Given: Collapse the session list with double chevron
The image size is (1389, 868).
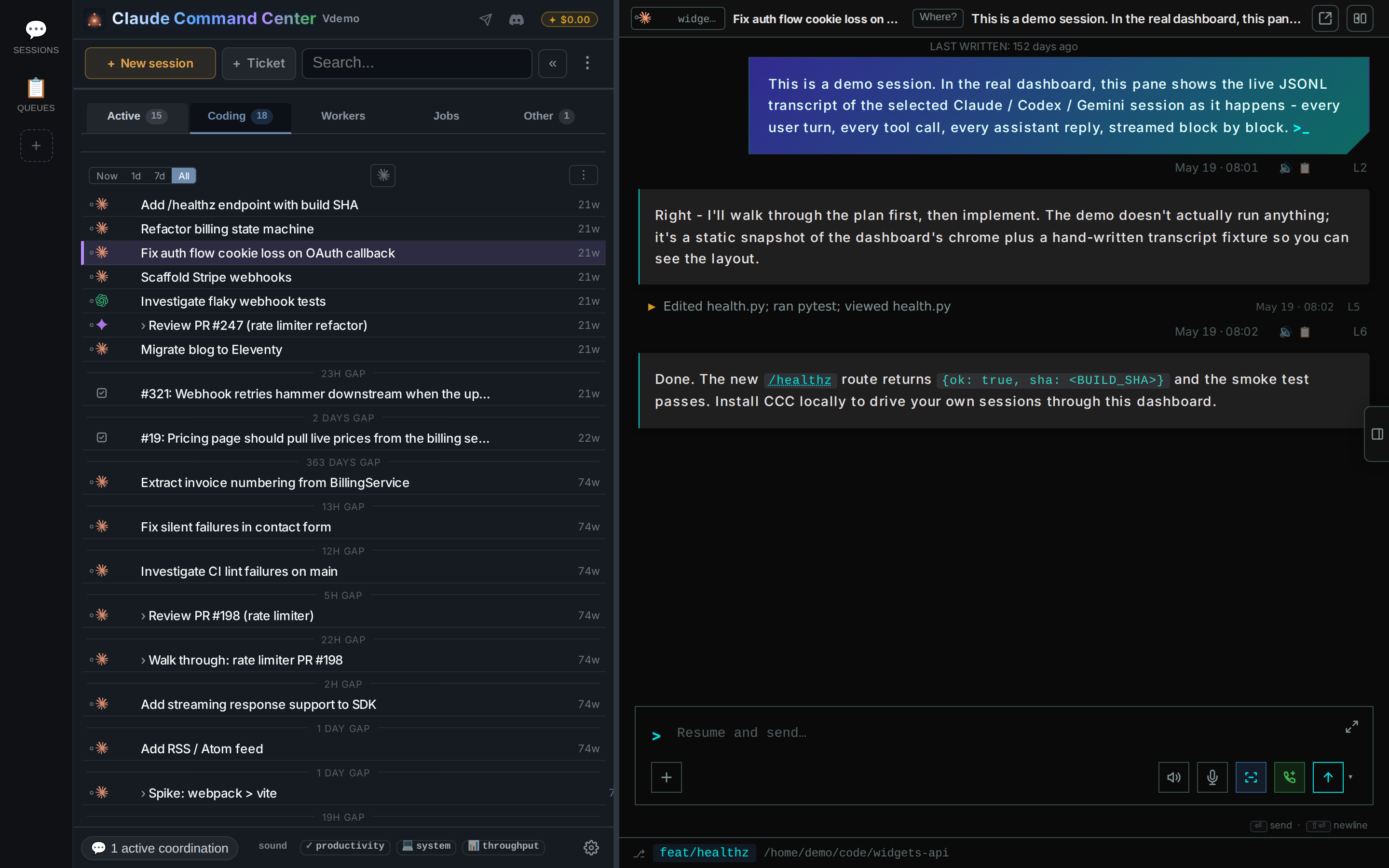Looking at the screenshot, I should [x=552, y=63].
